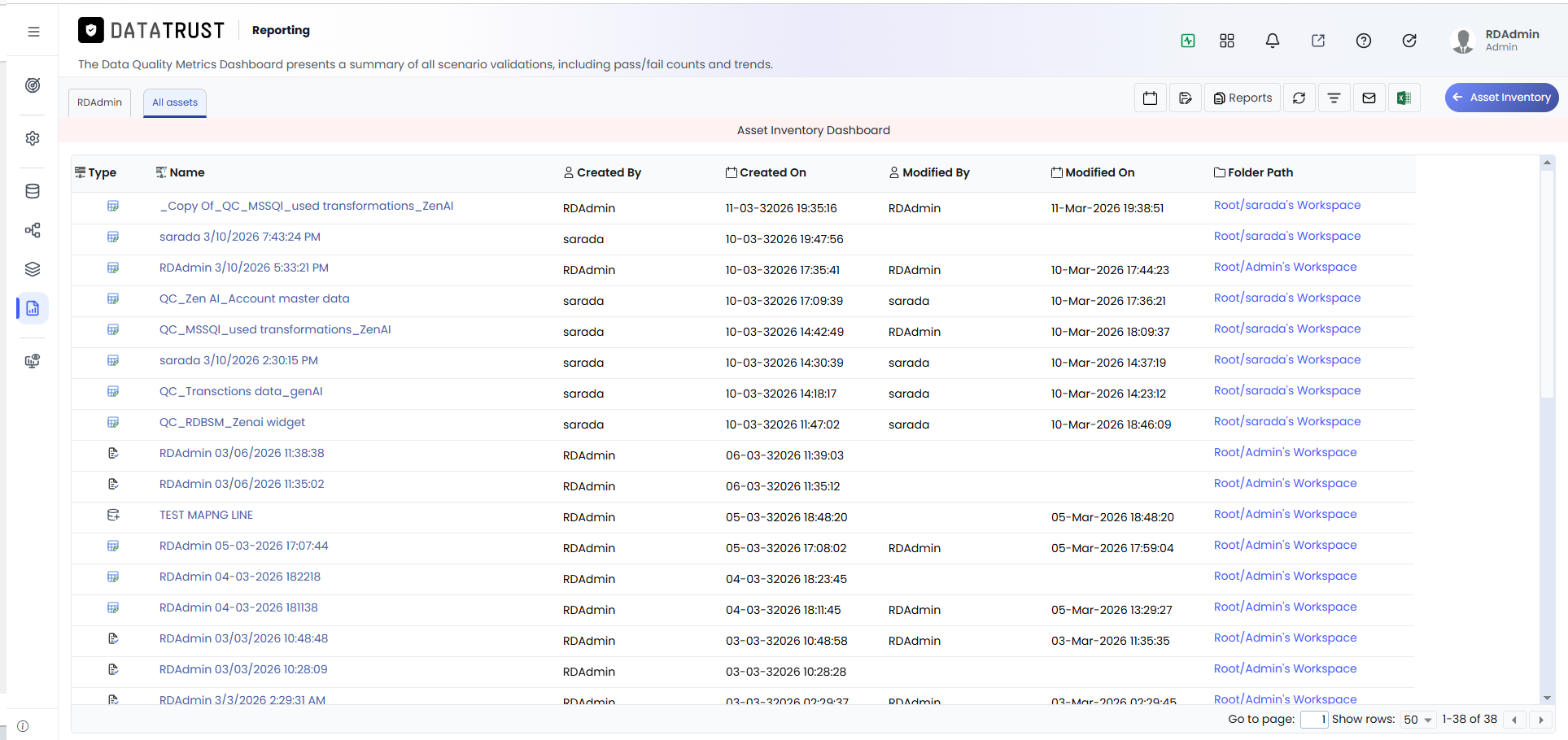Open TEST MAPNG LINE asset

click(x=206, y=515)
